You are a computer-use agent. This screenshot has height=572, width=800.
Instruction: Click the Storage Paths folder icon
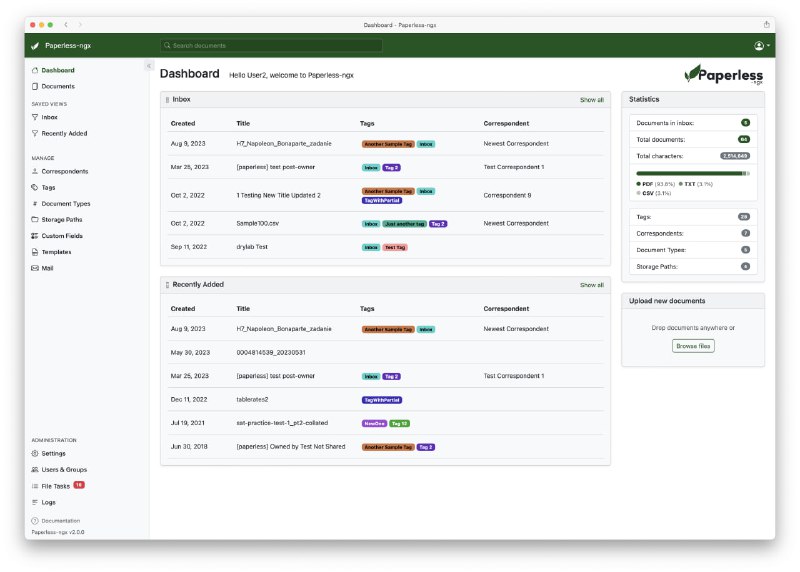coord(36,219)
